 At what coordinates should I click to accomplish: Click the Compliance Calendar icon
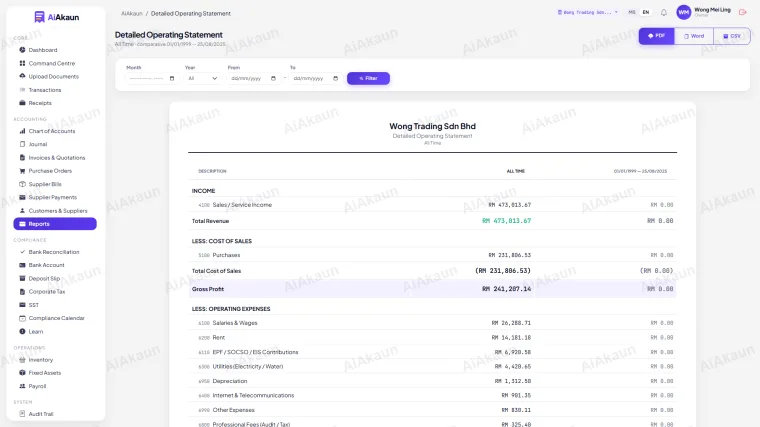22,318
